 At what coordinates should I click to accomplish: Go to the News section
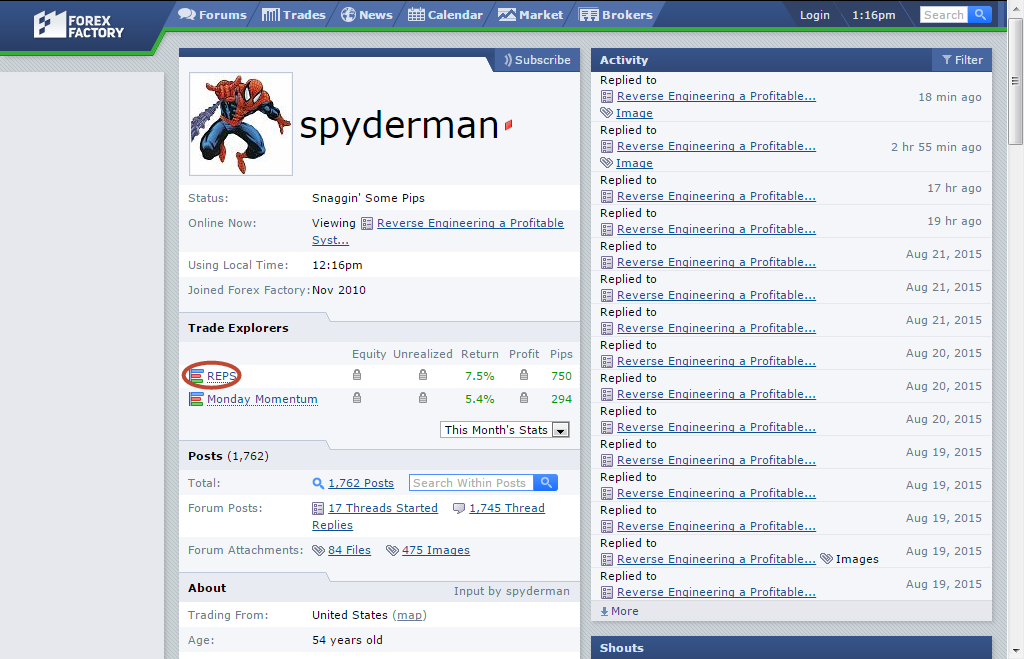click(367, 14)
